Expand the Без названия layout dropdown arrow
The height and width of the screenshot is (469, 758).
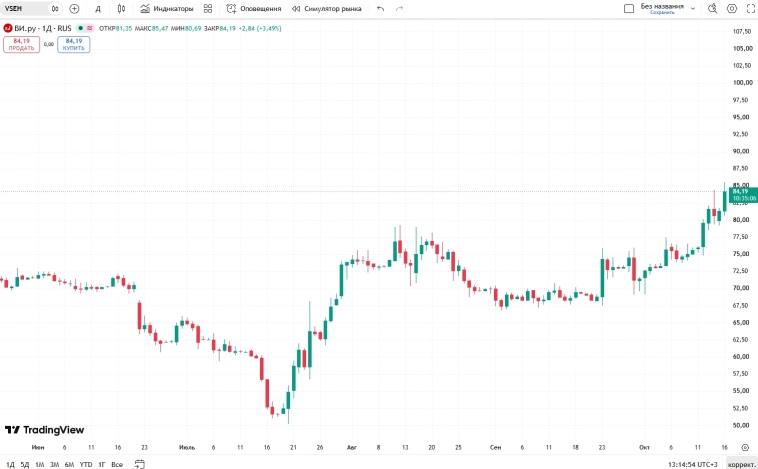693,8
